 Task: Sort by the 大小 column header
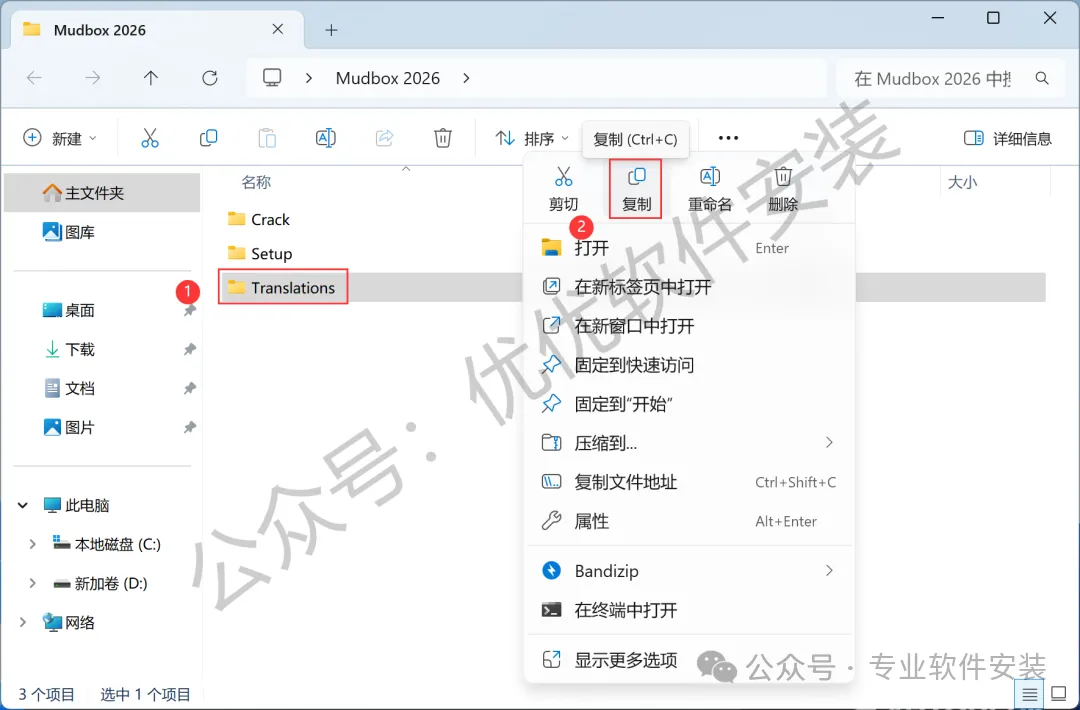[962, 182]
